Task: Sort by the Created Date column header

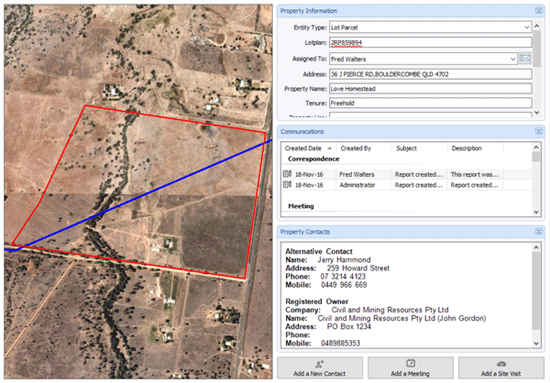Action: (308, 148)
